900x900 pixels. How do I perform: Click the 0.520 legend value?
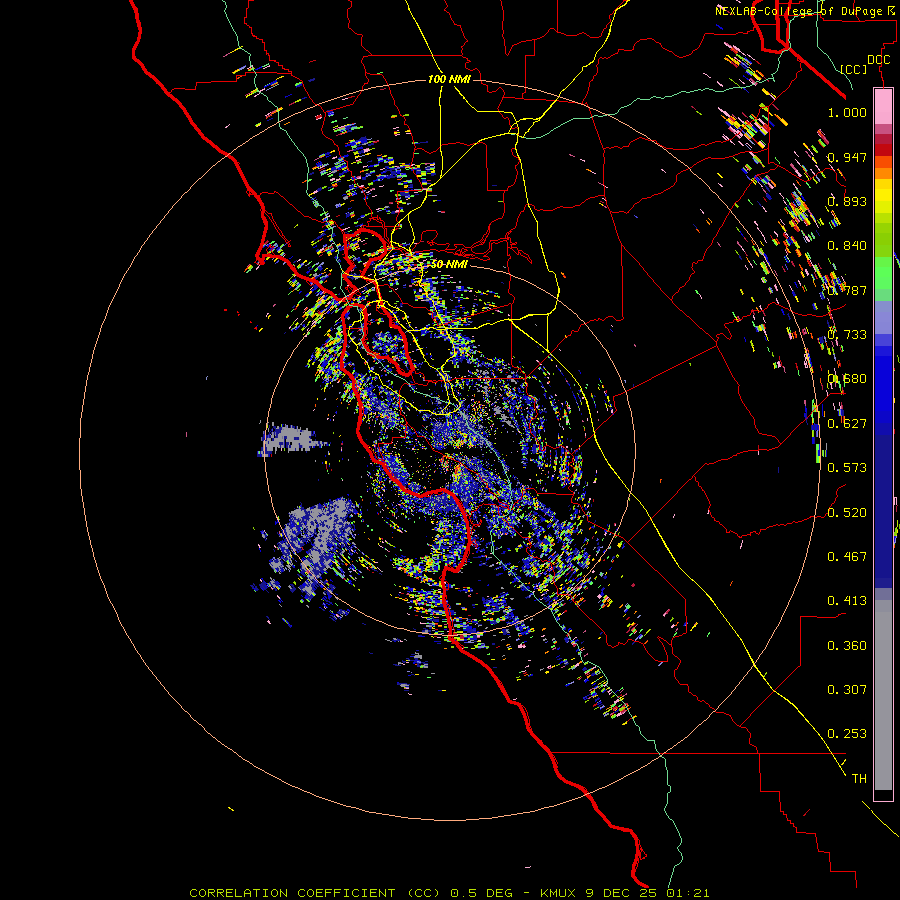click(847, 513)
